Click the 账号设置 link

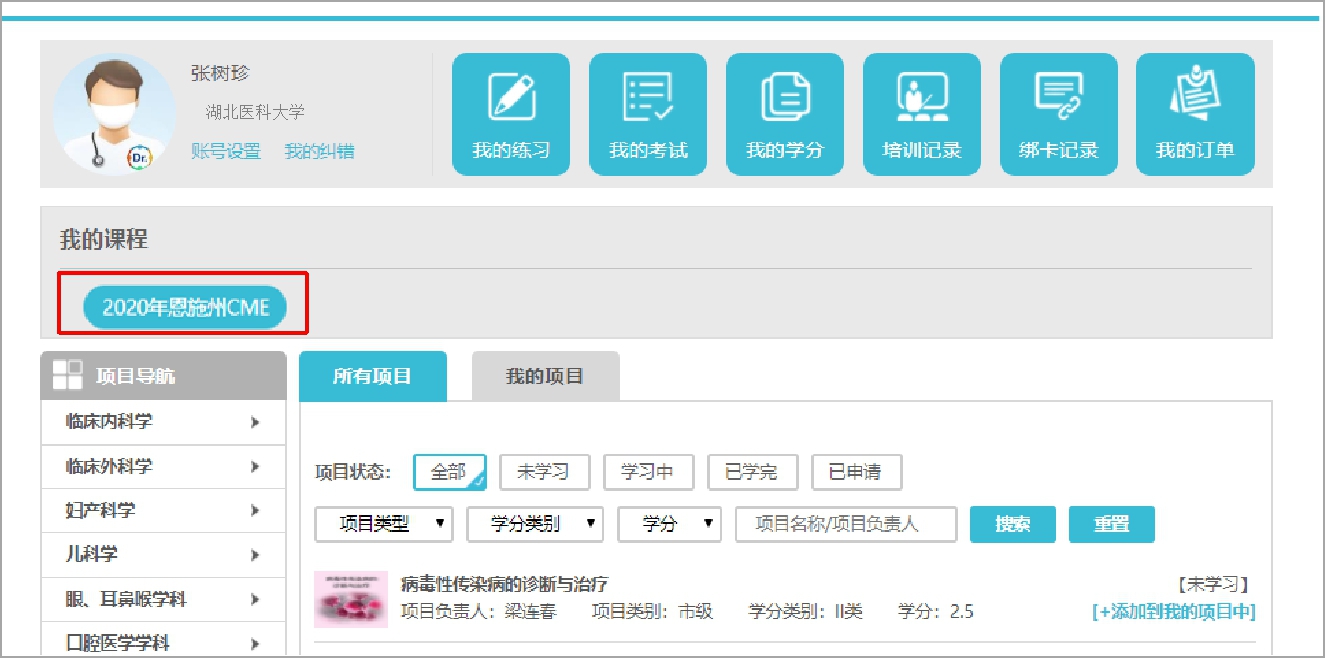(226, 151)
